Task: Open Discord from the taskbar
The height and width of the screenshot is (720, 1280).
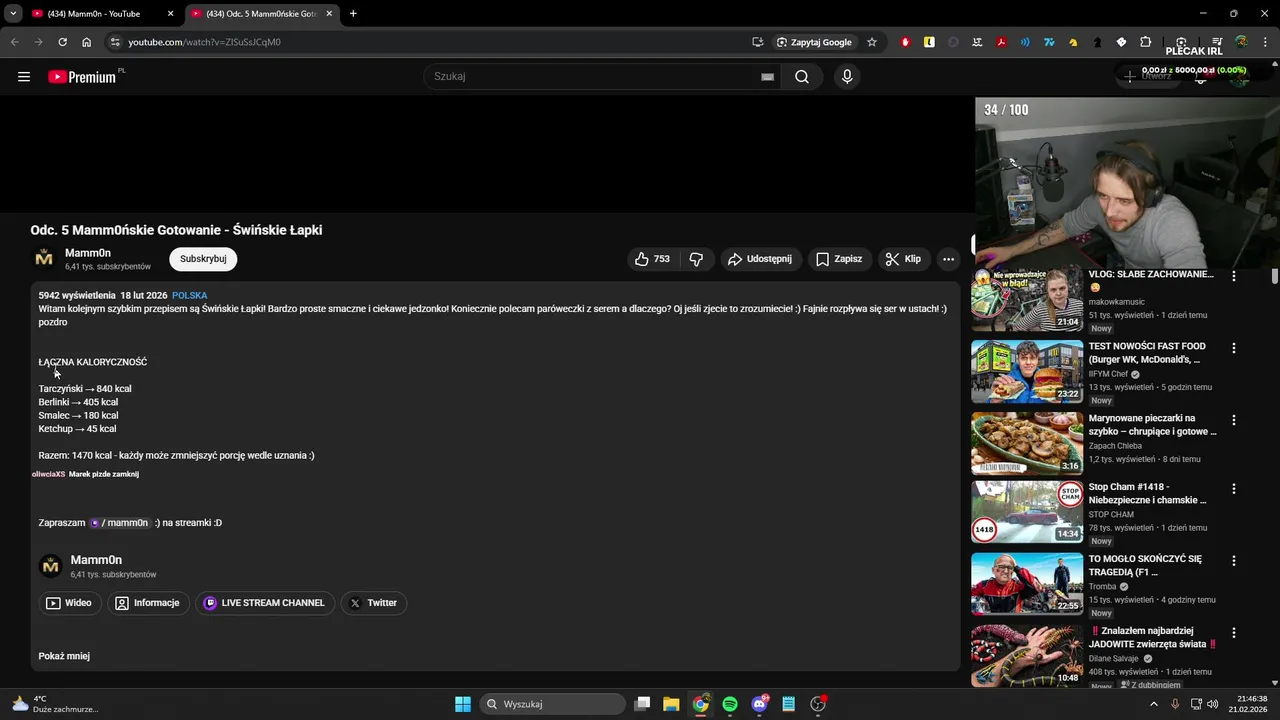Action: point(759,704)
